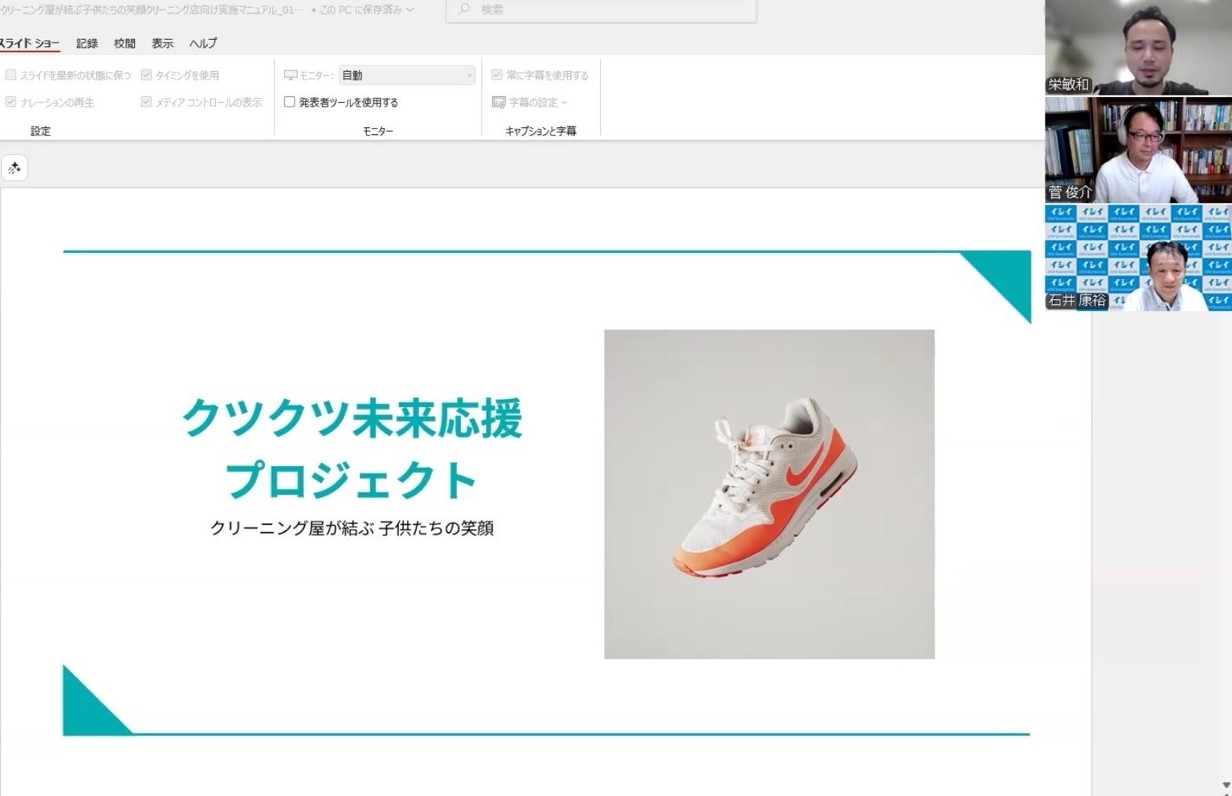Click the キャプションと字幕 group label
Screen dimensions: 1232x796
pyautogui.click(x=541, y=131)
